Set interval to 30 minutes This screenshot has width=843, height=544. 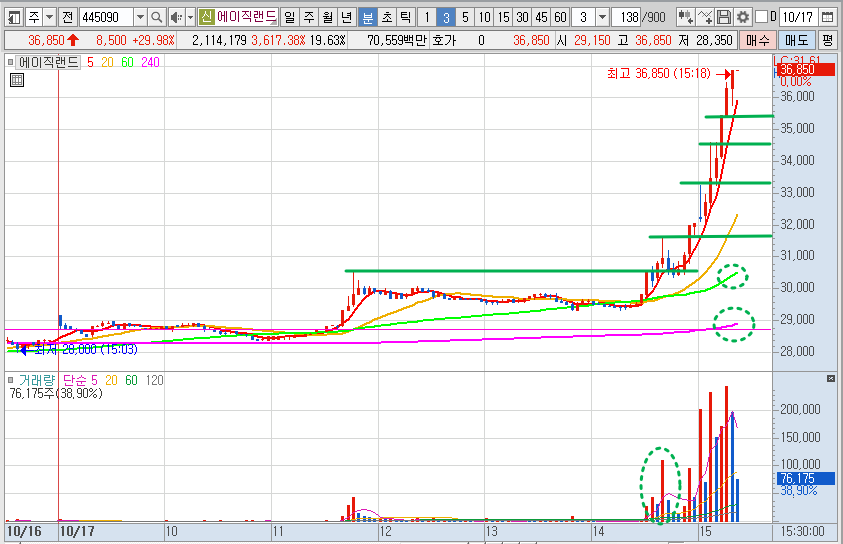point(523,18)
